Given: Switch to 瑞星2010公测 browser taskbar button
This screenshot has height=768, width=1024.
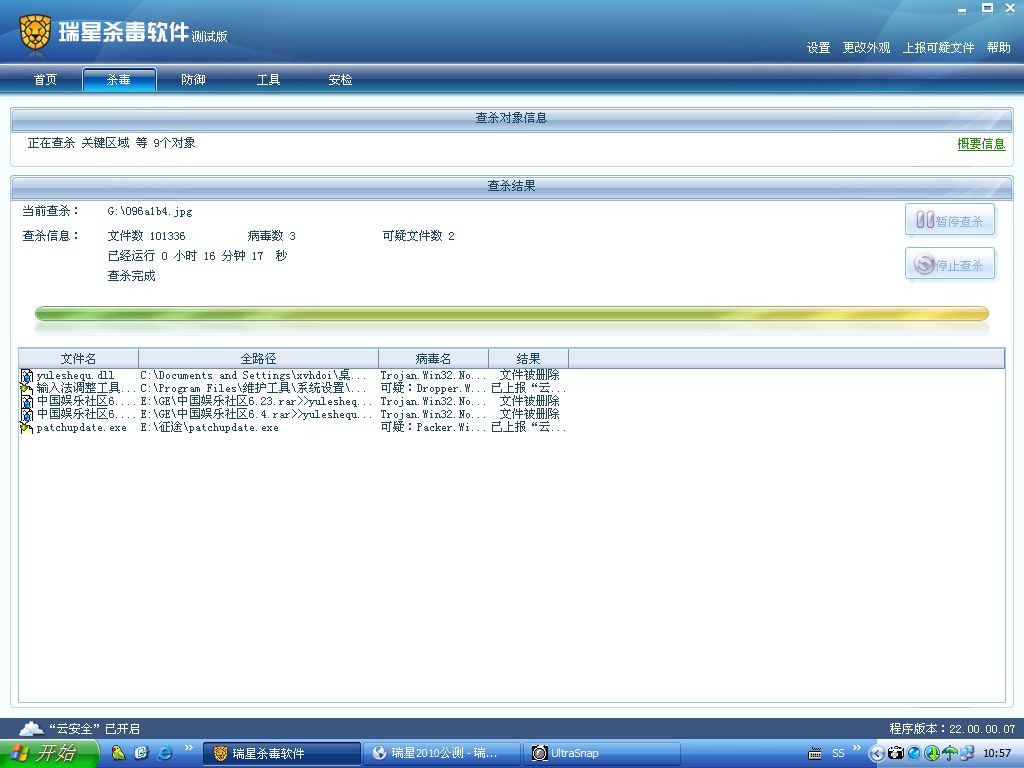Looking at the screenshot, I should click(443, 754).
